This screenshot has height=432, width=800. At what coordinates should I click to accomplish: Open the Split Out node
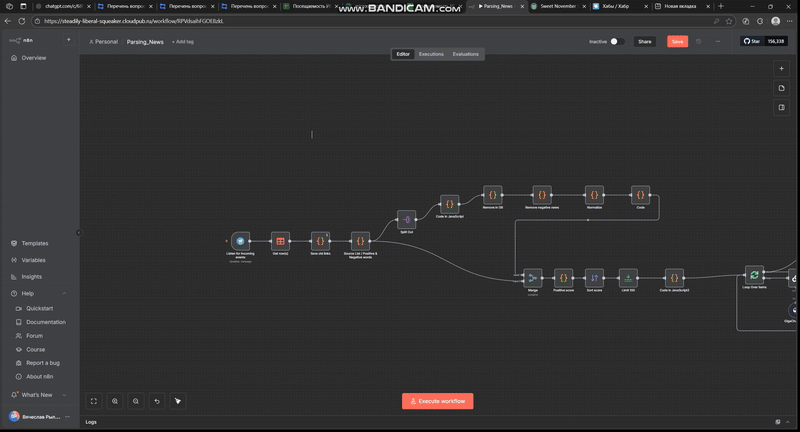pyautogui.click(x=406, y=219)
